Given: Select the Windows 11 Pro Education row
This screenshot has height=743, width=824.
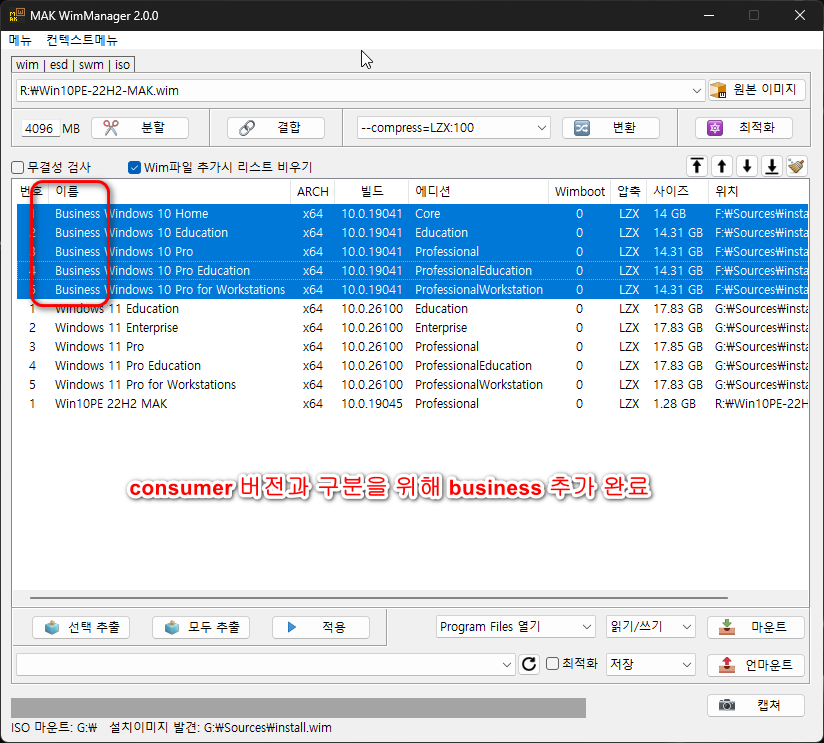Looking at the screenshot, I should [x=413, y=366].
